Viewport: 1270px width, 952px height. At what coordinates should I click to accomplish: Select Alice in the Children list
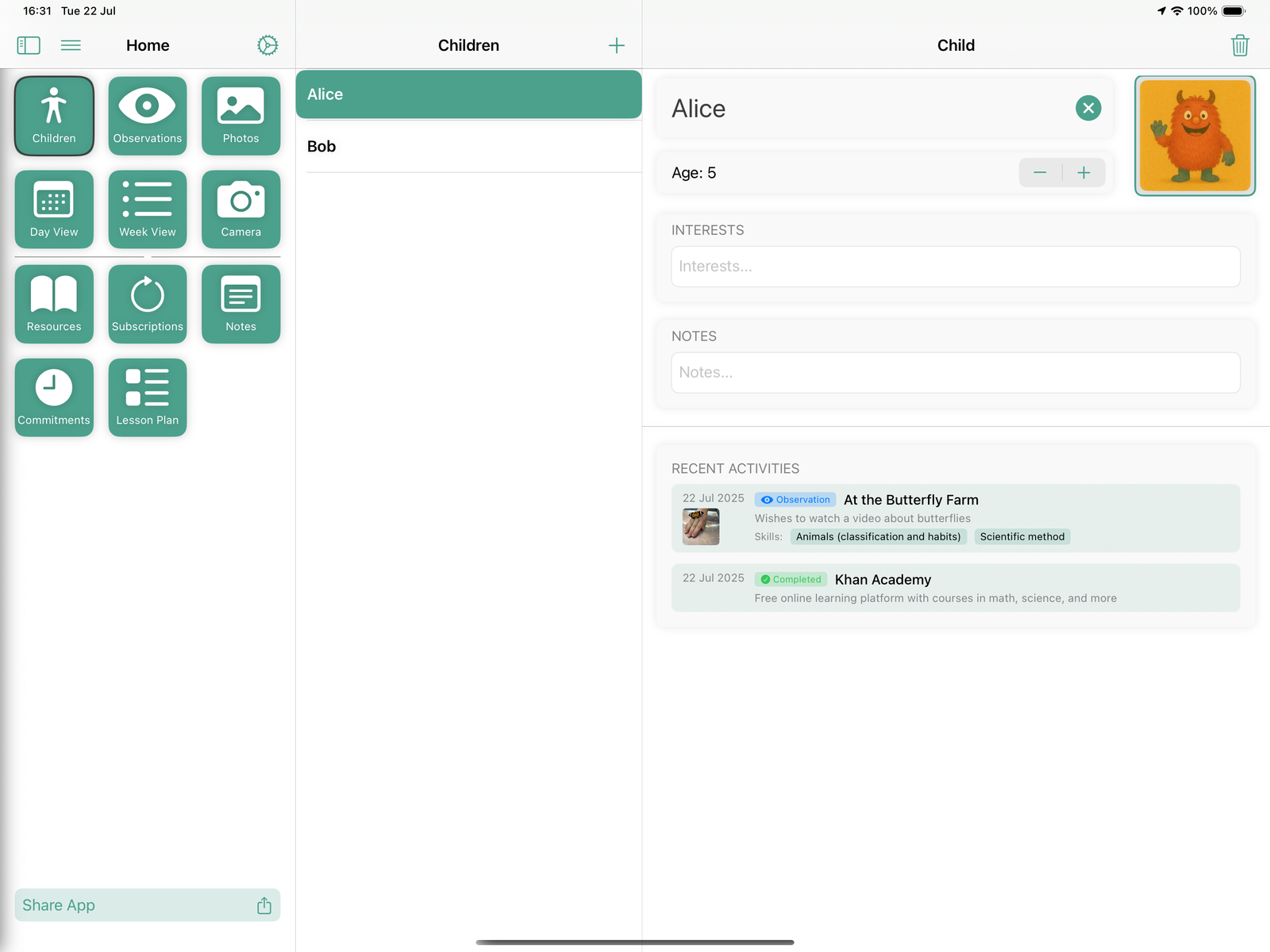pos(468,94)
